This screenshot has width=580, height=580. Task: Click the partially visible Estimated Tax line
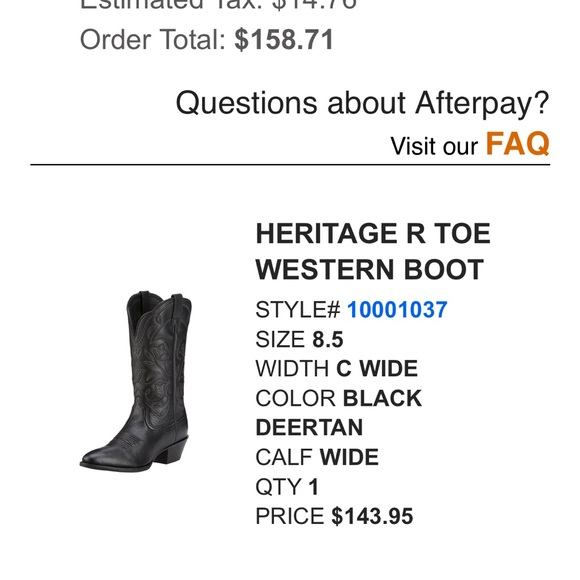pos(218,5)
